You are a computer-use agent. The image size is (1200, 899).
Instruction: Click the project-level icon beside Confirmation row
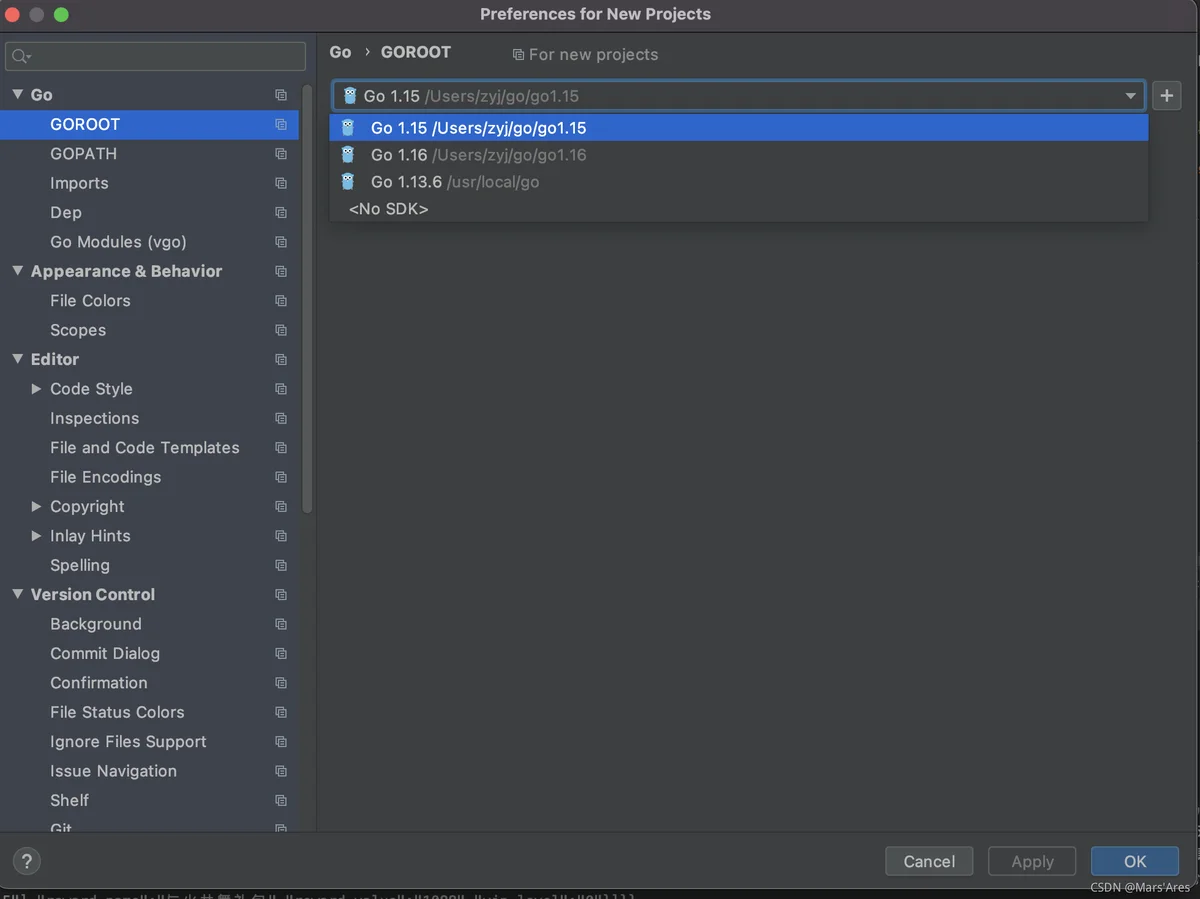[281, 683]
